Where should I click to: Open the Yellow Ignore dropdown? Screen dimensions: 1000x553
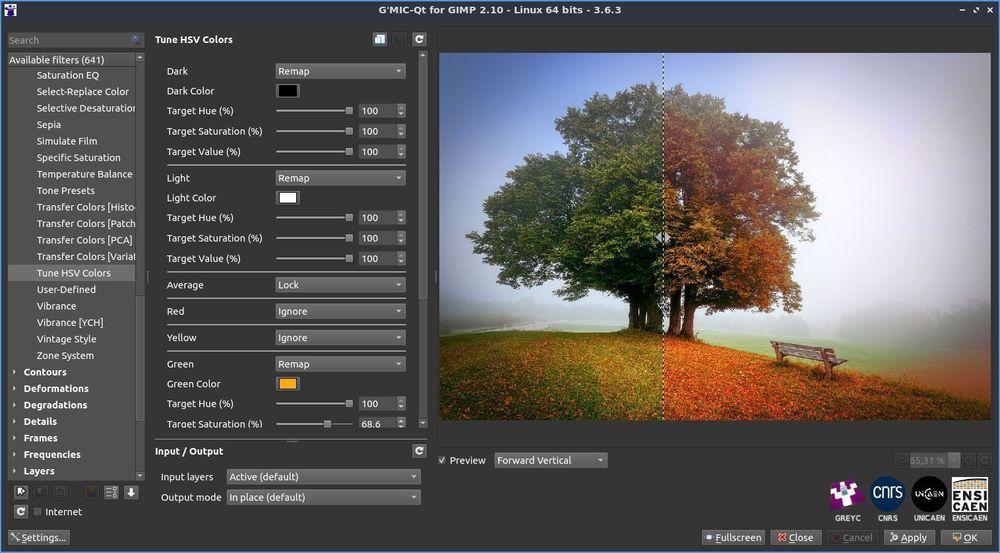click(x=340, y=338)
